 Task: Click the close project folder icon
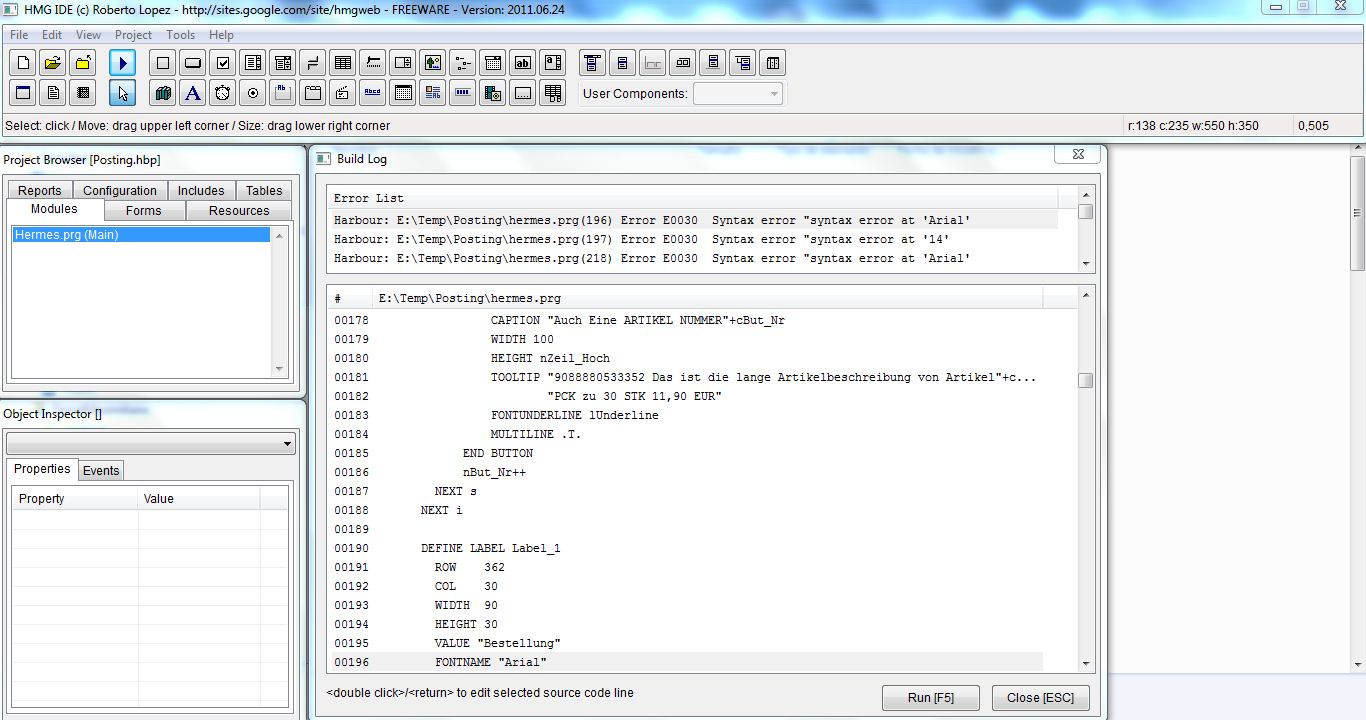click(83, 63)
